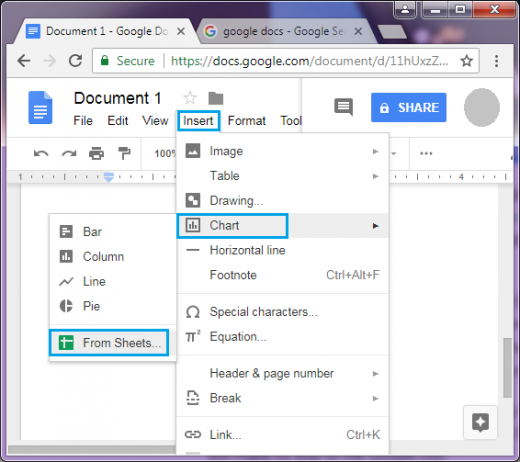
Task: Choose Footnote menu entry
Action: coord(283,275)
